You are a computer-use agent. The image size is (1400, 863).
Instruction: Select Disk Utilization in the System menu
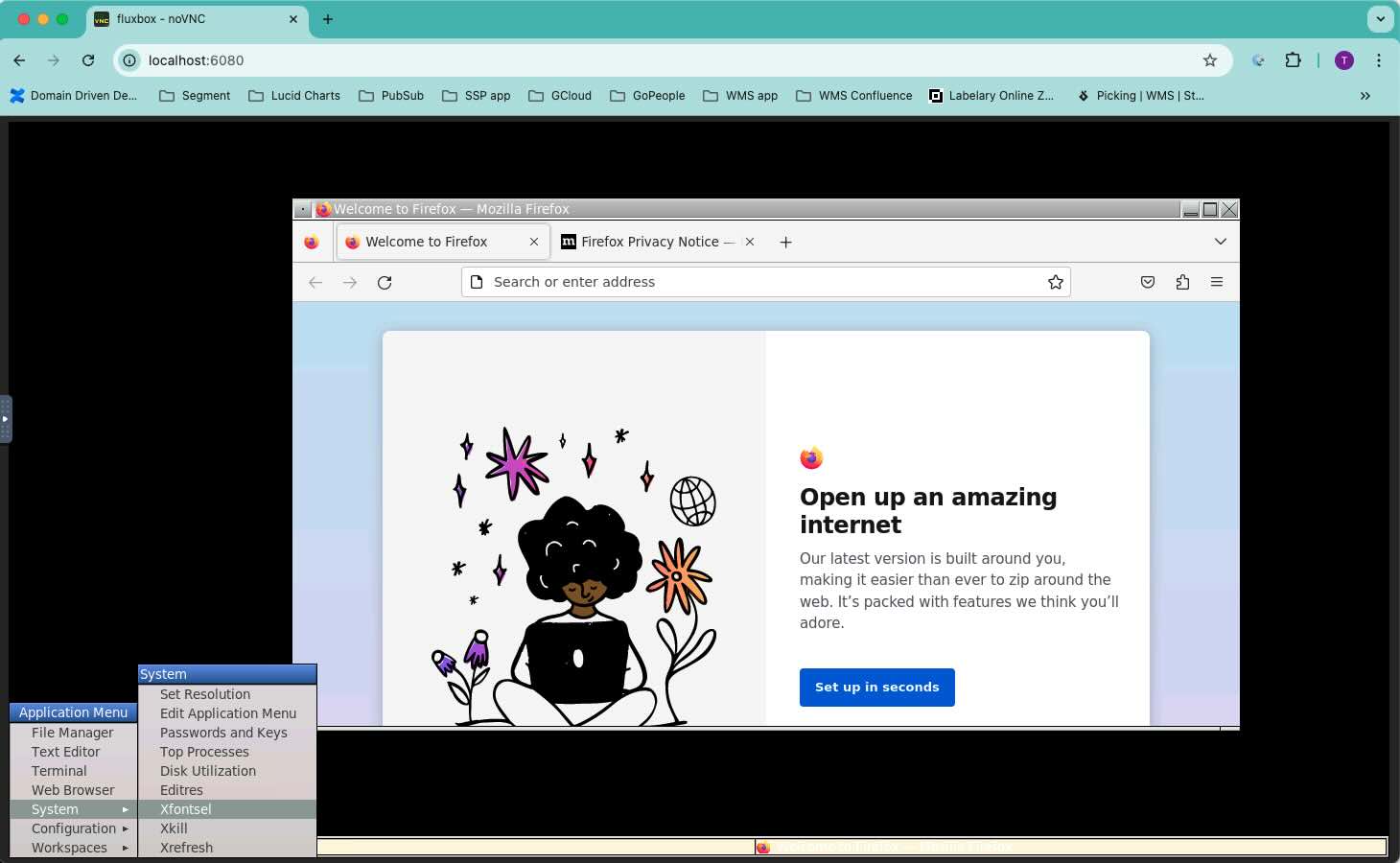tap(227, 771)
